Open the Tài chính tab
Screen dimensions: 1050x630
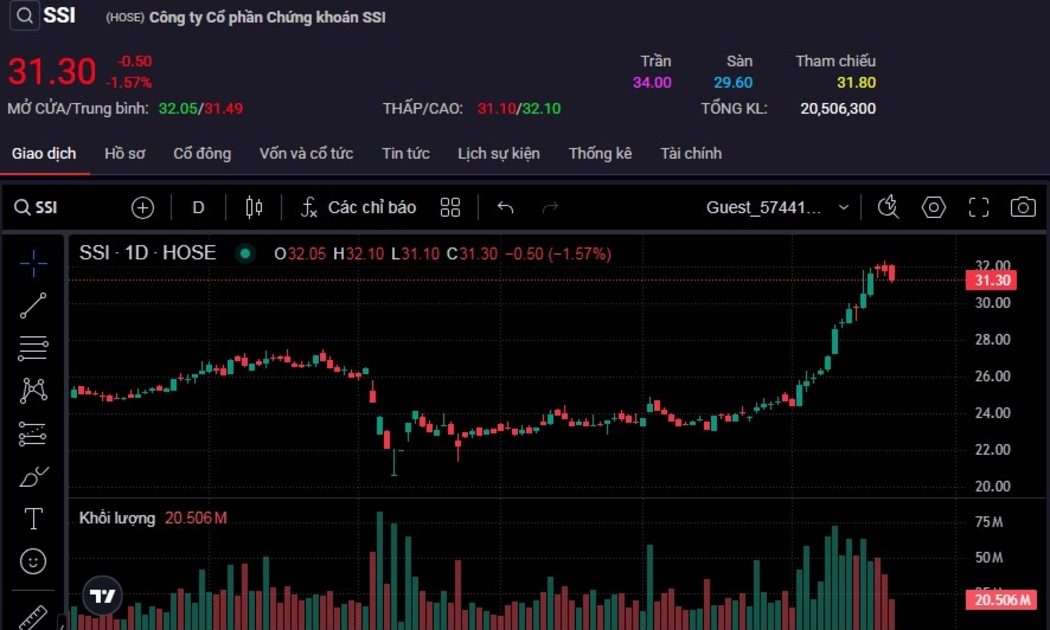pyautogui.click(x=690, y=153)
